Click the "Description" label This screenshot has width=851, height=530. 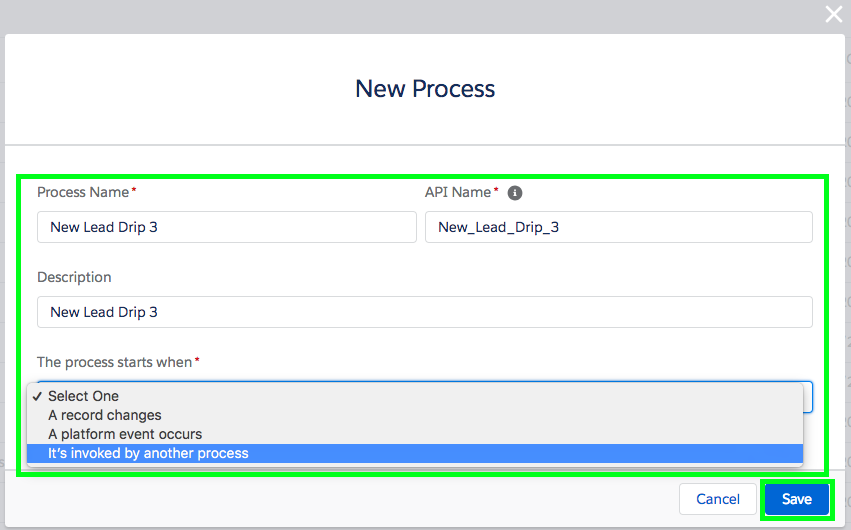point(74,277)
